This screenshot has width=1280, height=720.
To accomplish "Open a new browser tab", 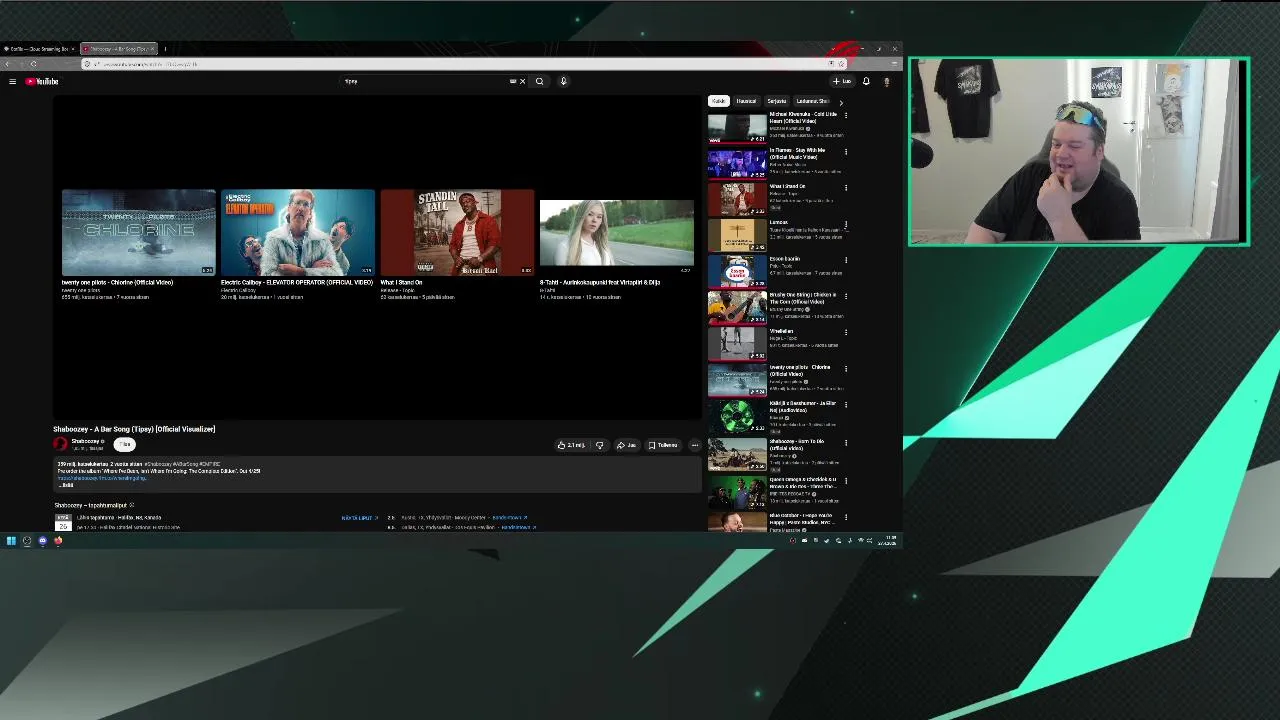I will 165,49.
